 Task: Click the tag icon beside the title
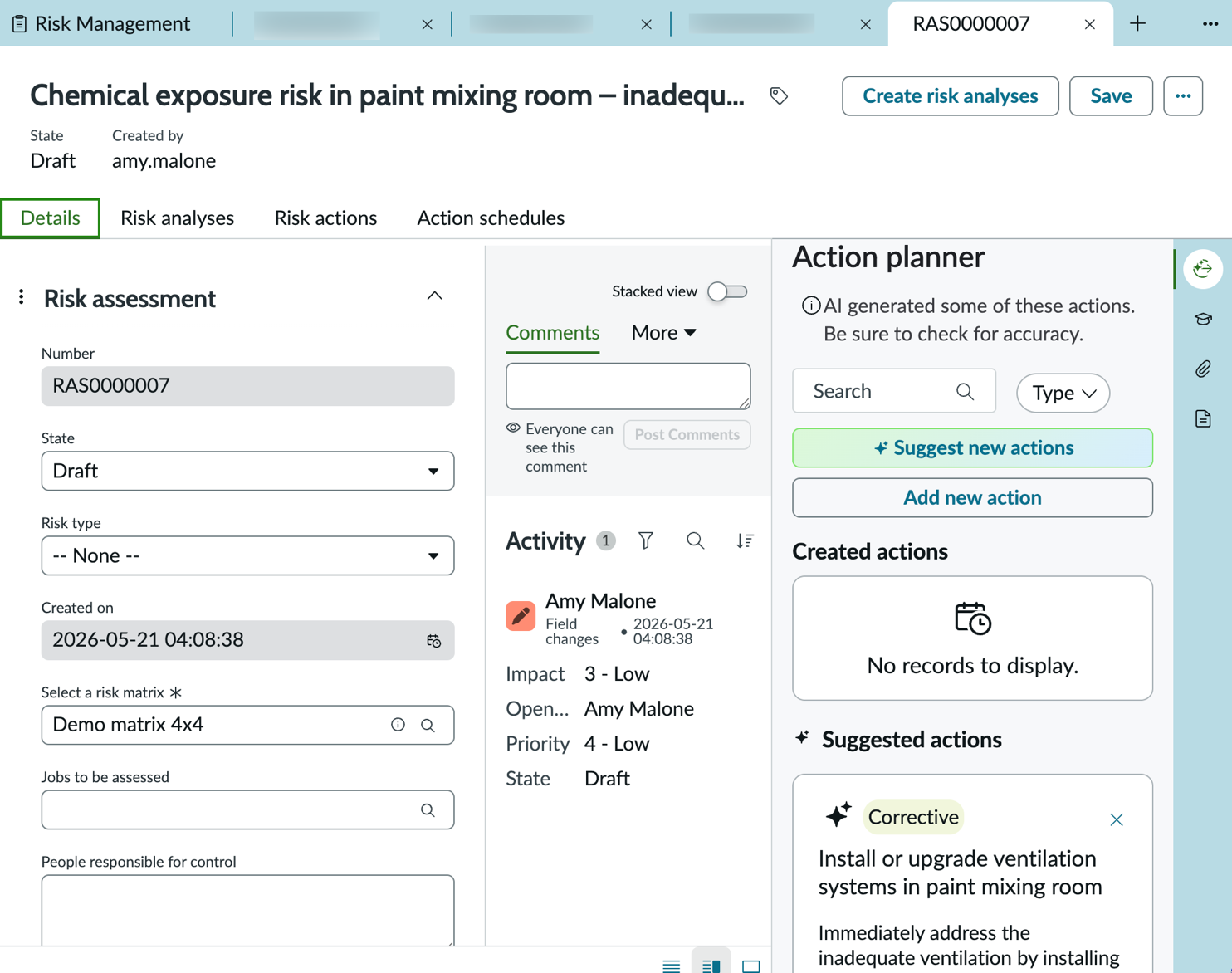[779, 96]
